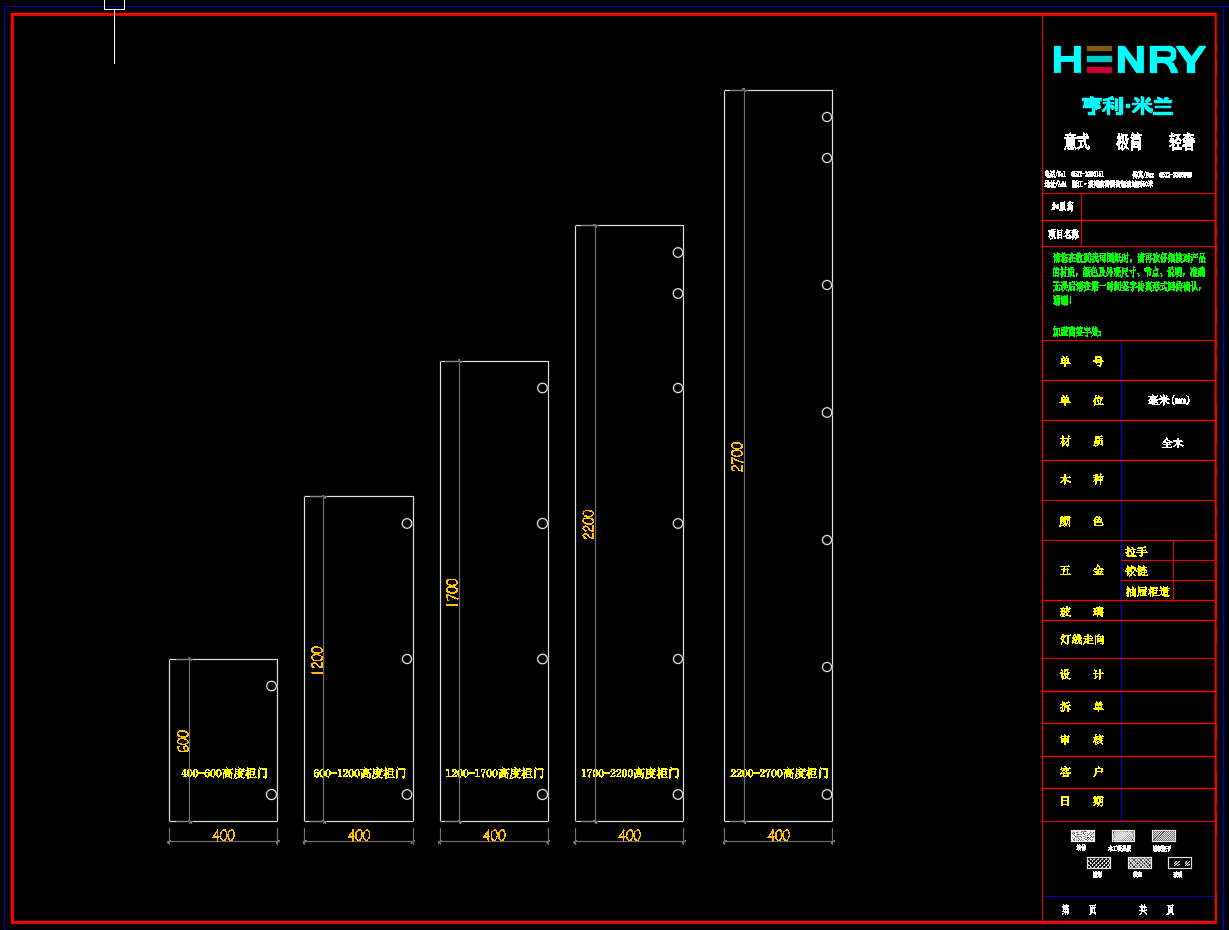
Task: Select the green notice text block
Action: click(1128, 279)
